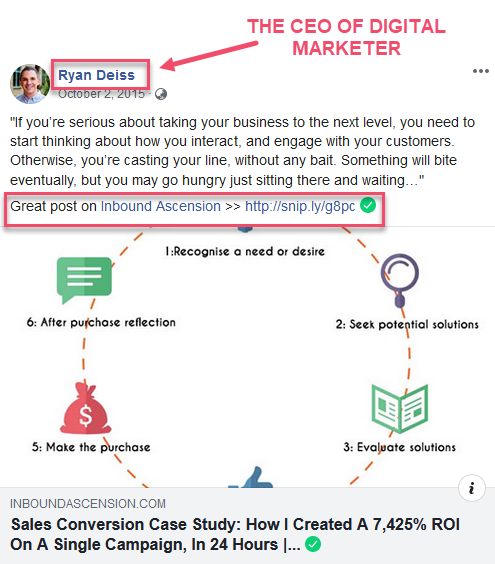Click green checkmark after article headline

(313, 544)
